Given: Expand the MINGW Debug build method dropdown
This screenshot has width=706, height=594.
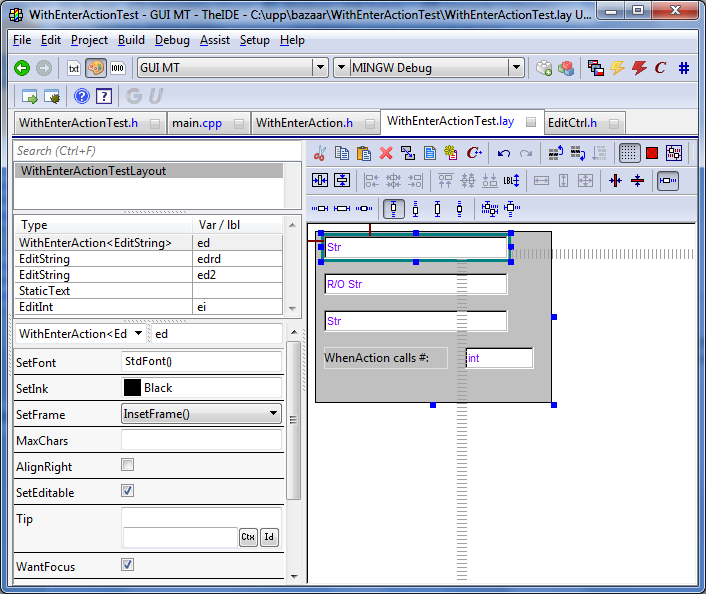Looking at the screenshot, I should pyautogui.click(x=516, y=68).
